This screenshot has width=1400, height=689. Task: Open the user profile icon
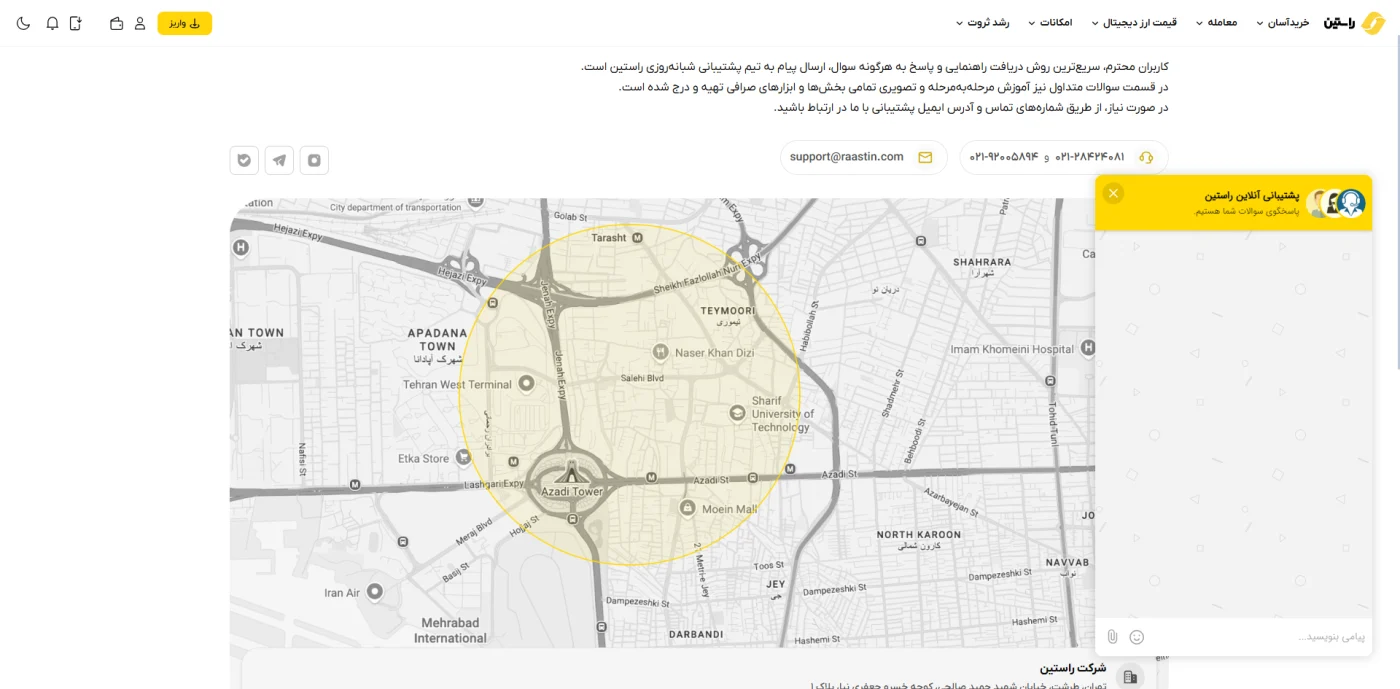(140, 23)
